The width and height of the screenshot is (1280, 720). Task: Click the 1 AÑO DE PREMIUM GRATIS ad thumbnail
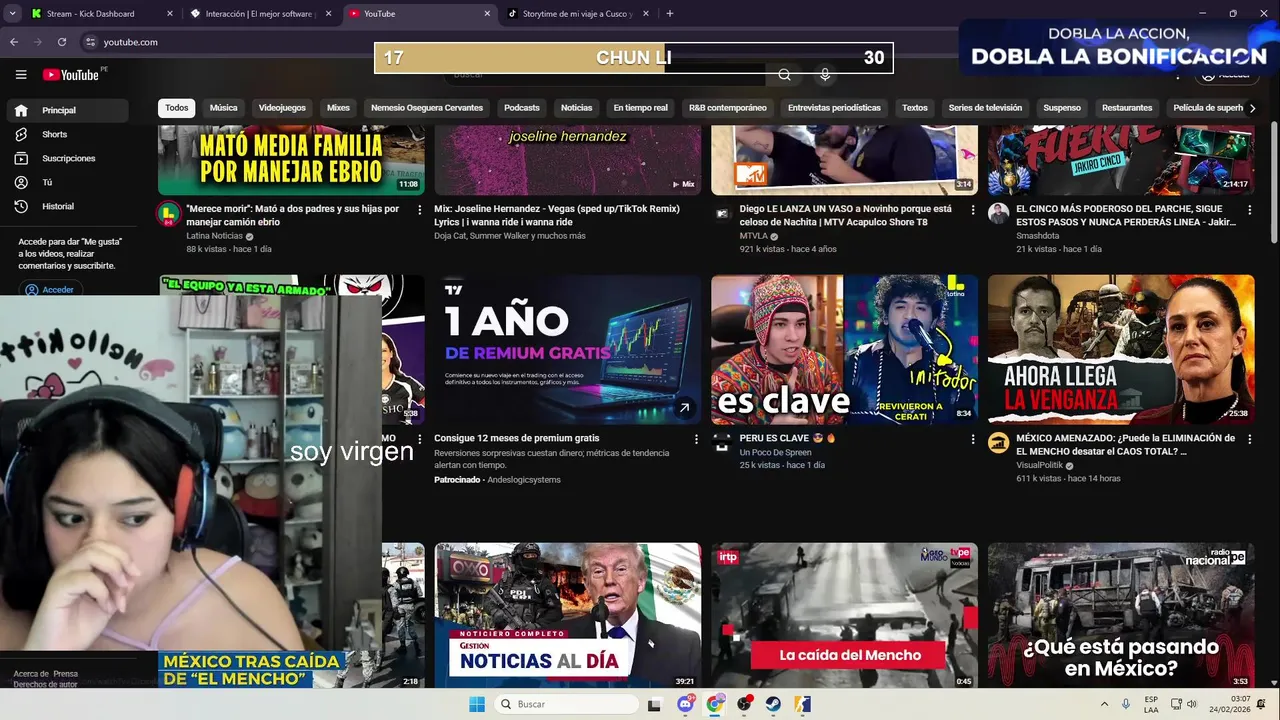567,350
